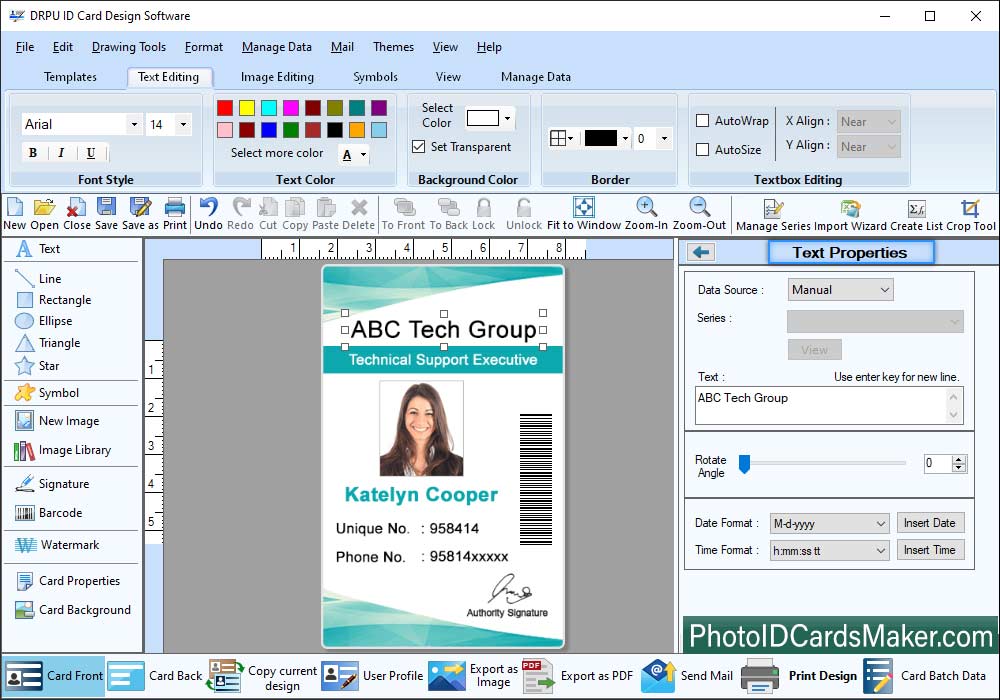Click the Card Back button
The image size is (1000, 700).
pyautogui.click(x=155, y=676)
